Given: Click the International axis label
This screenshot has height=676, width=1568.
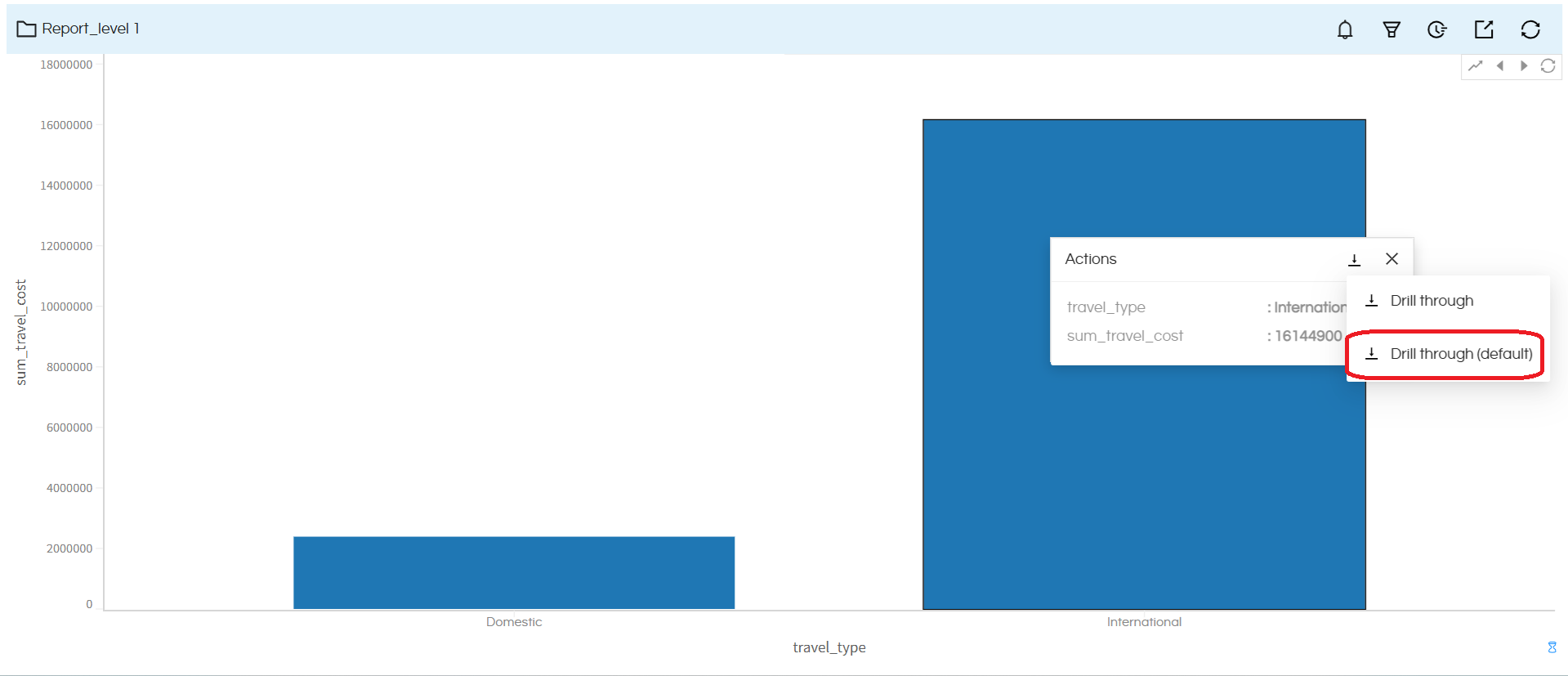Looking at the screenshot, I should (1144, 622).
